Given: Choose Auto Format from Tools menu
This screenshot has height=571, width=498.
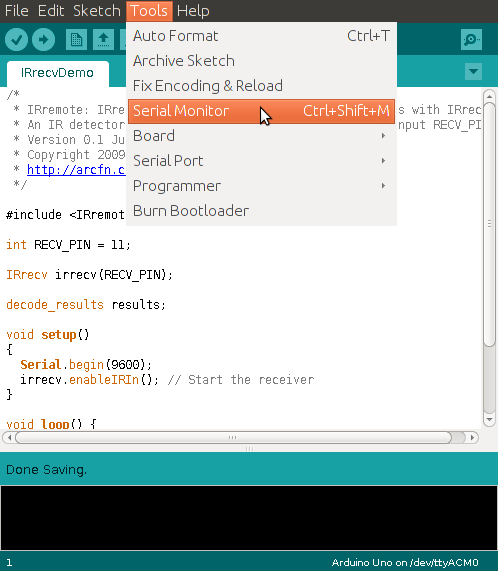Looking at the screenshot, I should click(x=261, y=36).
